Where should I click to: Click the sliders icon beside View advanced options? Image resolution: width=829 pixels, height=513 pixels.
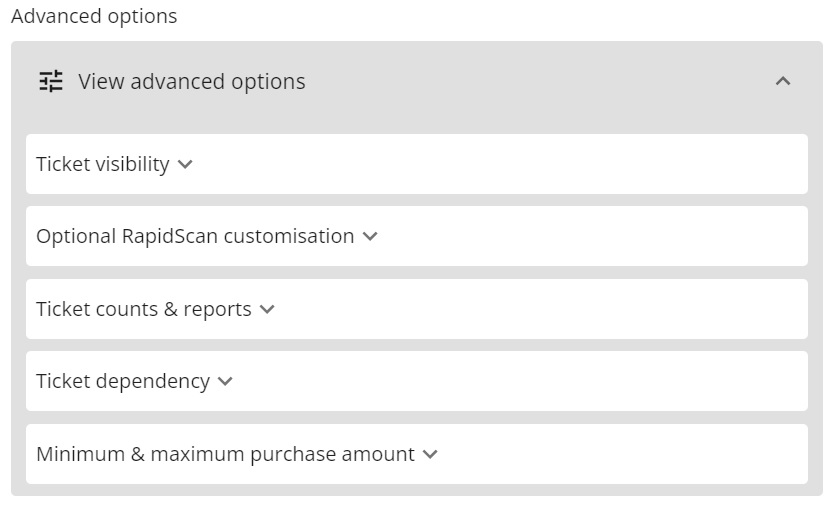51,81
